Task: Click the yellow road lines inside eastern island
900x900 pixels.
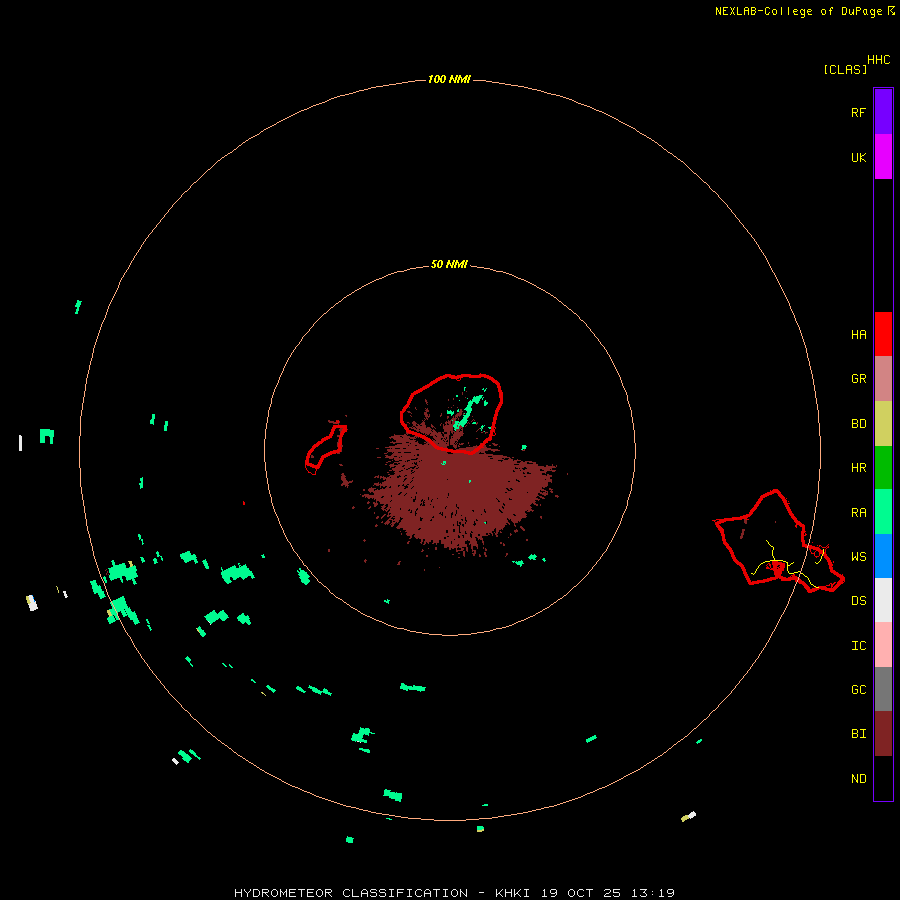Action: [x=789, y=564]
